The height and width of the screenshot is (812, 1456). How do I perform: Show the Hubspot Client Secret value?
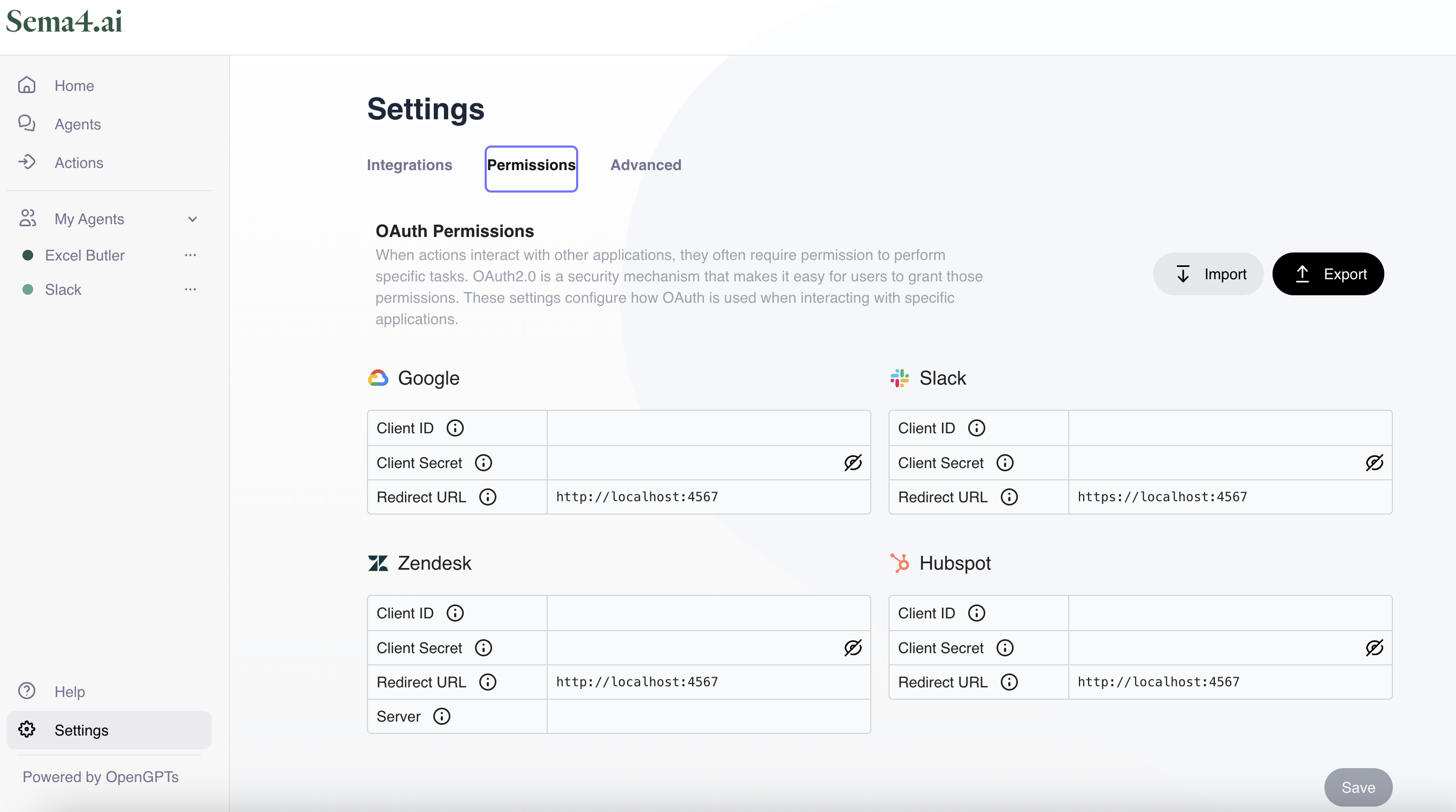[1374, 647]
